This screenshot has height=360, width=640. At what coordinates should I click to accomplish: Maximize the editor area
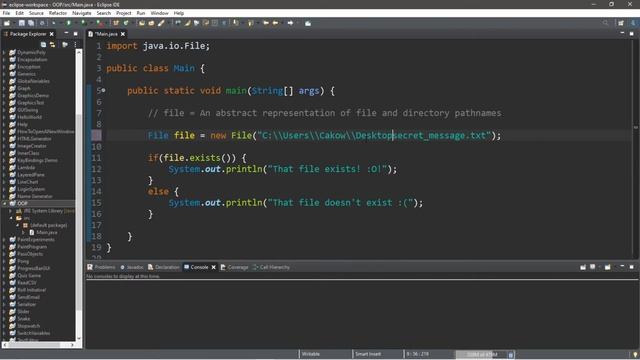(x=631, y=33)
